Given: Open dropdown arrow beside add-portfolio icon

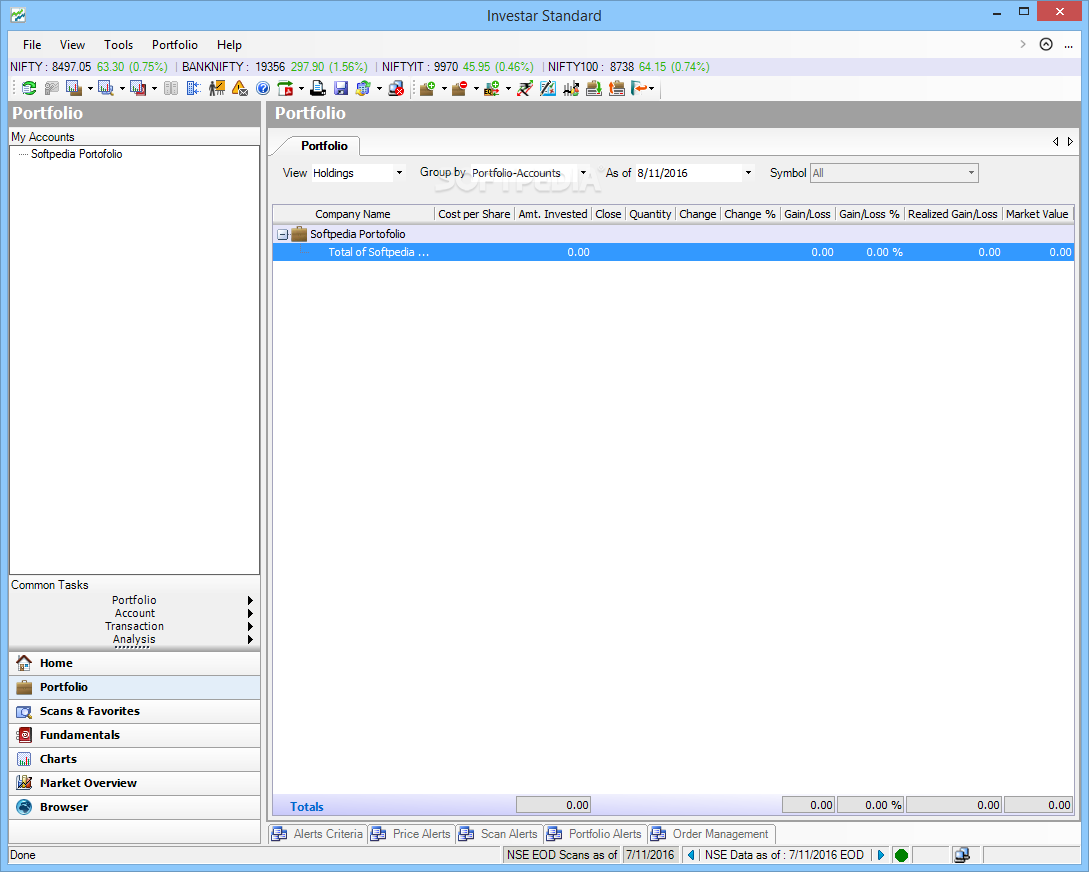Looking at the screenshot, I should tap(444, 89).
